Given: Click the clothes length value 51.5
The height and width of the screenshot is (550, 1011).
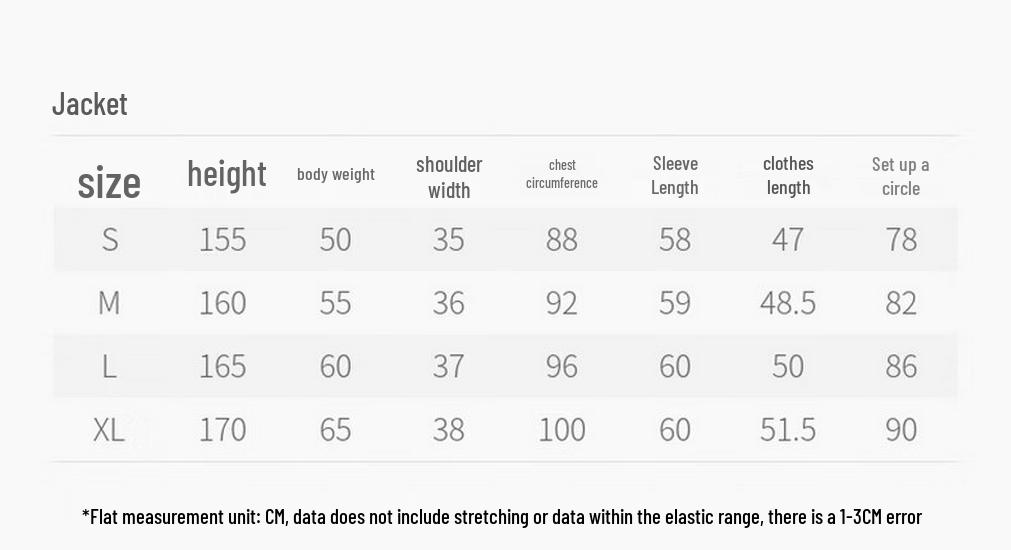Looking at the screenshot, I should (x=788, y=429).
